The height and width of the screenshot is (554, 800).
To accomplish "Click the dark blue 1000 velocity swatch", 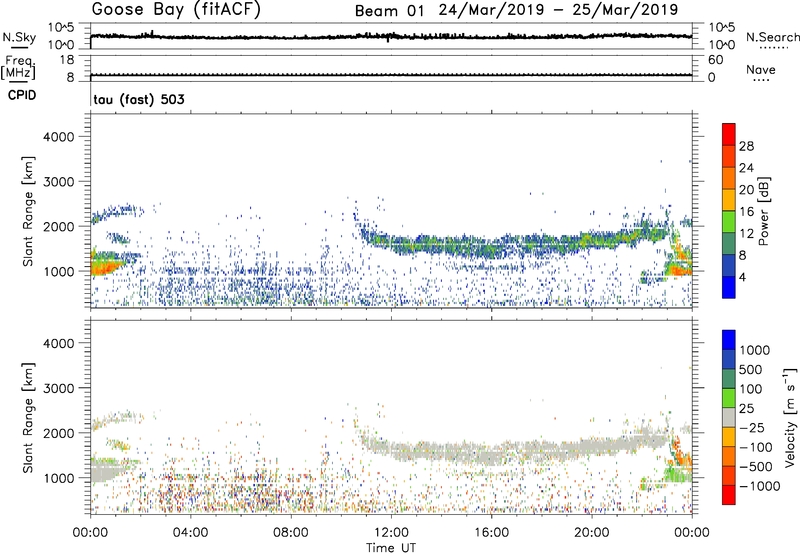I will (729, 340).
